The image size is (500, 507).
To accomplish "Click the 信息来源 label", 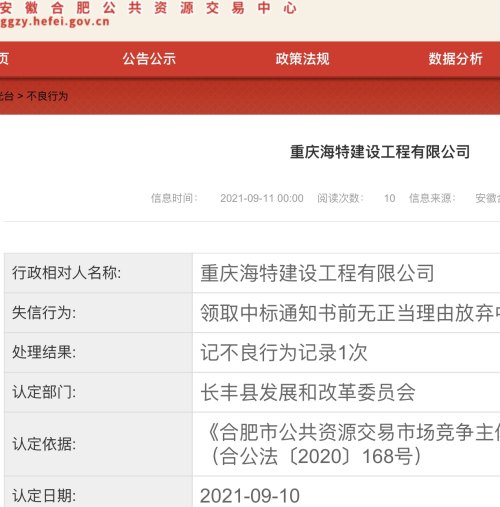I will point(432,198).
